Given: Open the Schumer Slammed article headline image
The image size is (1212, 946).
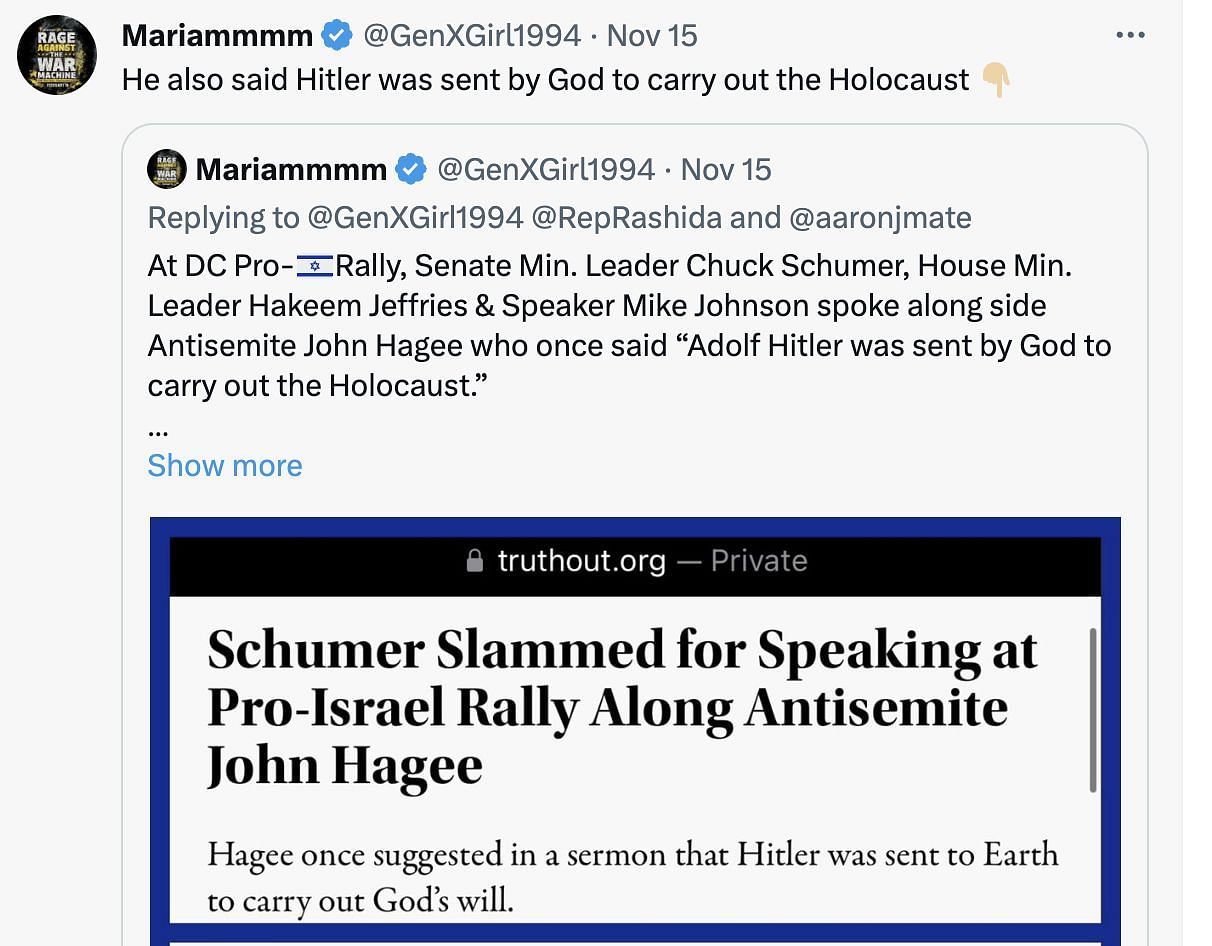Looking at the screenshot, I should (x=635, y=730).
